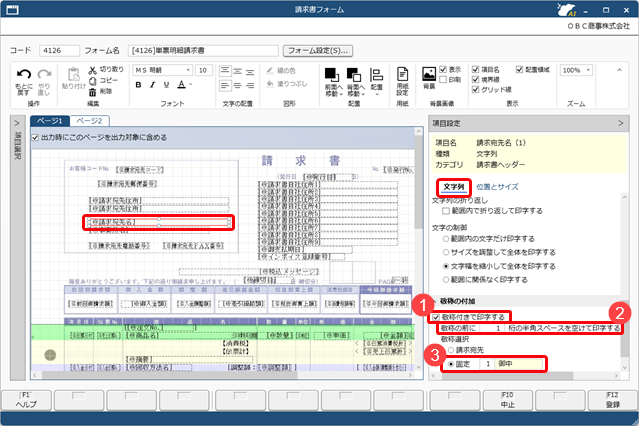Open the MS 明朝 font name dropdown
Image resolution: width=639 pixels, height=426 pixels.
coord(188,70)
